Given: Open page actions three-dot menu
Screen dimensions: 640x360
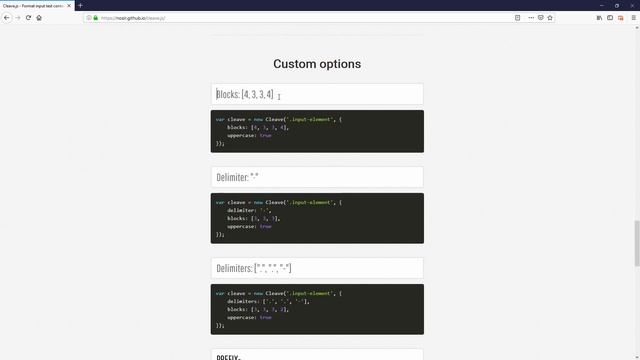Looking at the screenshot, I should [531, 18].
